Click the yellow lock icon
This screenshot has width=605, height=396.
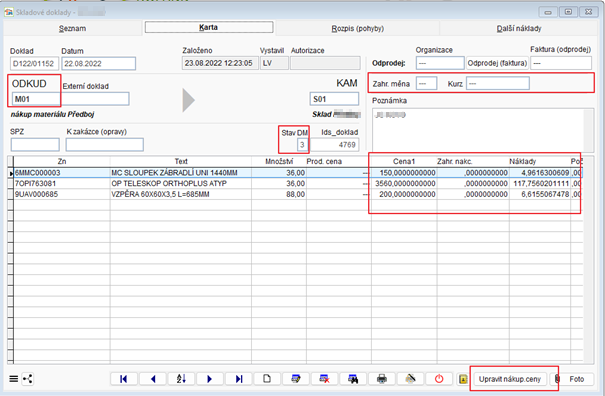pos(463,379)
